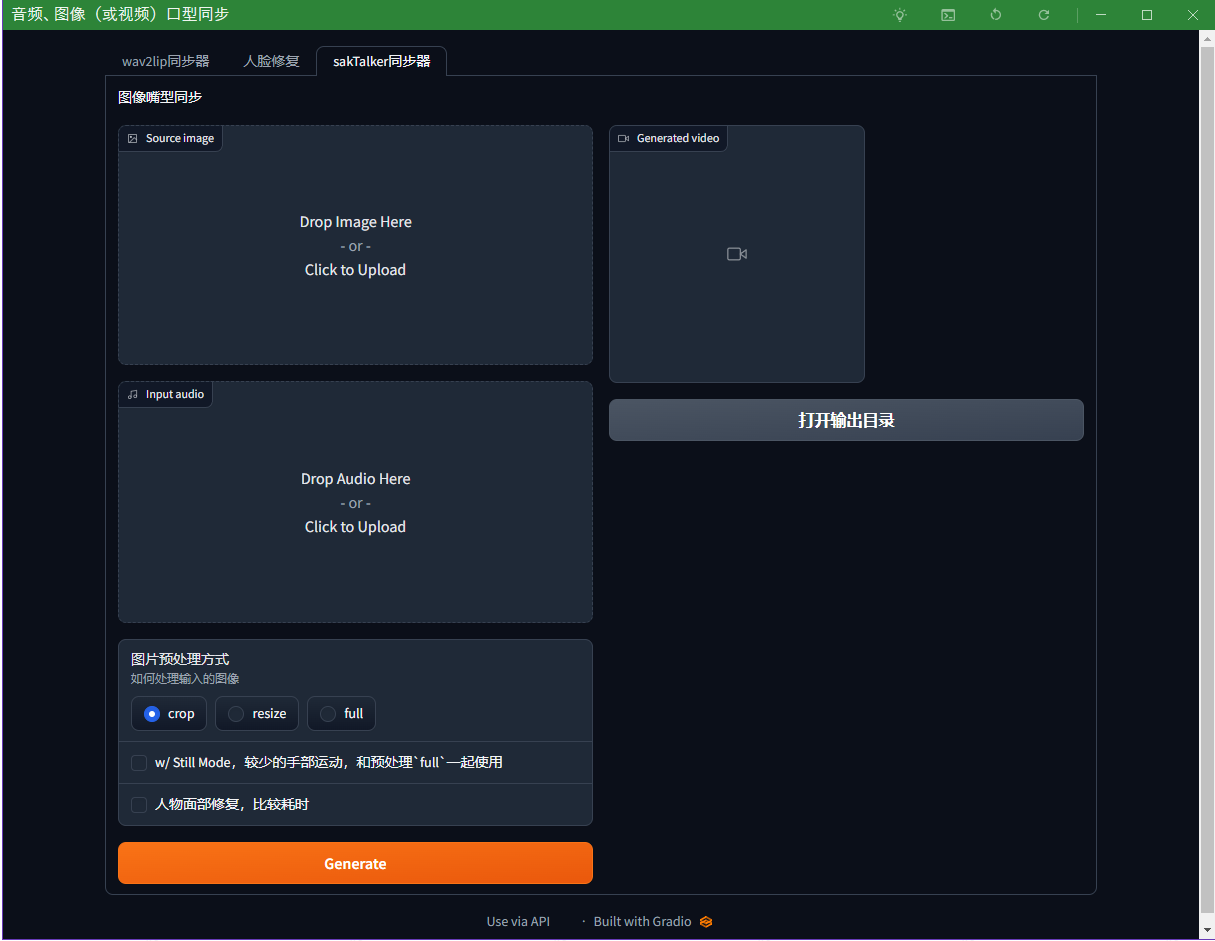This screenshot has height=941, width=1215.
Task: Select the resize preprocessing option
Action: pos(236,714)
